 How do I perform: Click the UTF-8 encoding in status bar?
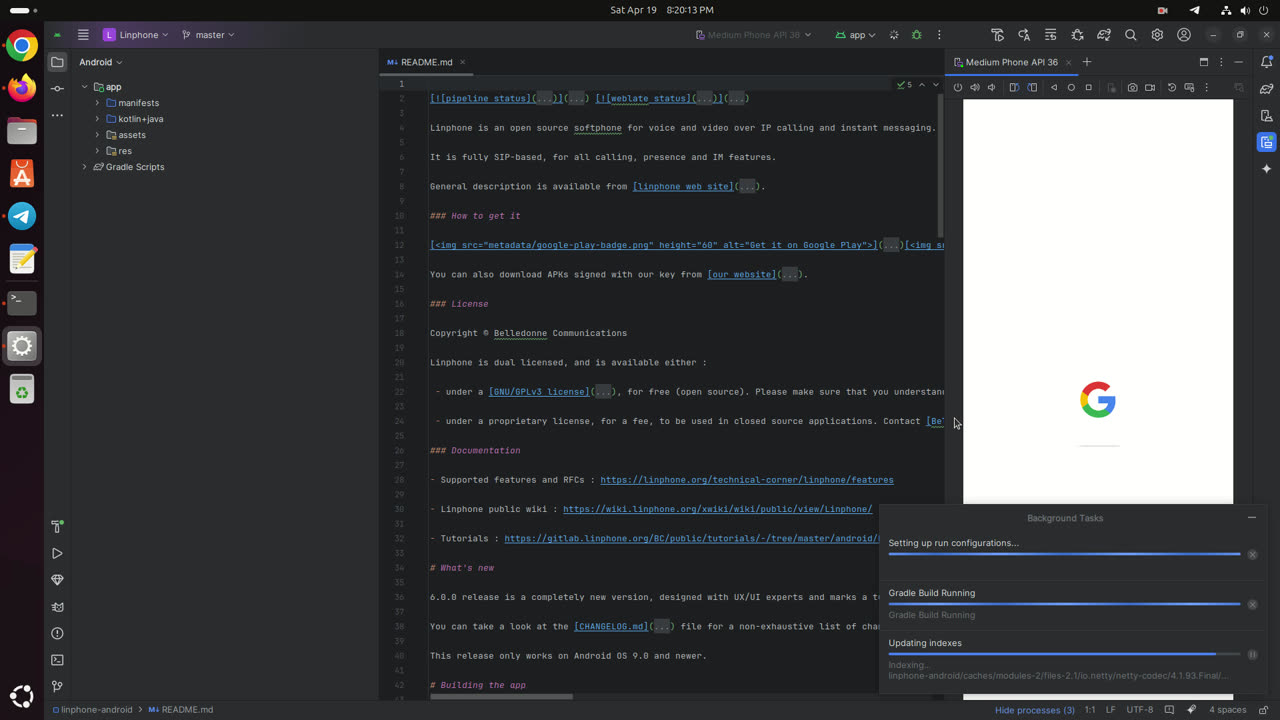tap(1140, 710)
